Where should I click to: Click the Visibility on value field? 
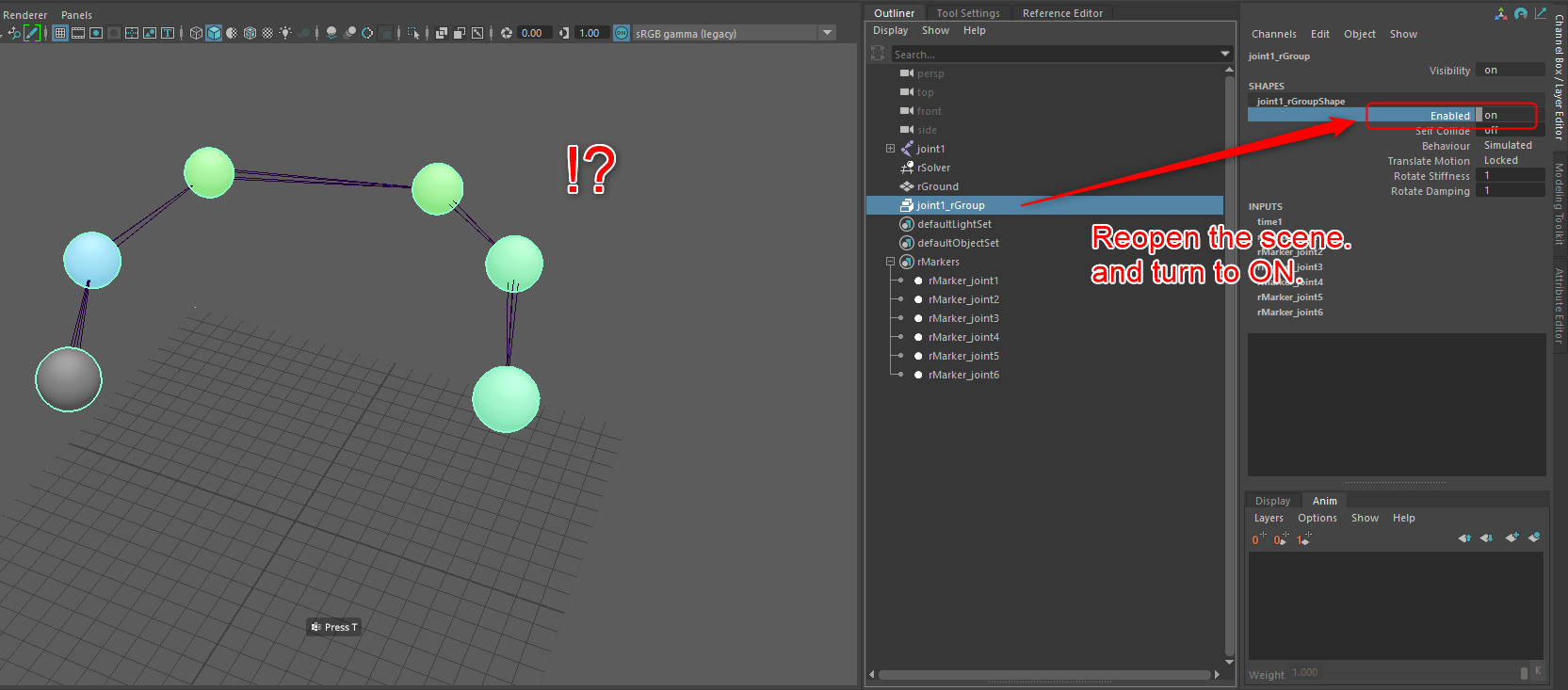pyautogui.click(x=1511, y=71)
